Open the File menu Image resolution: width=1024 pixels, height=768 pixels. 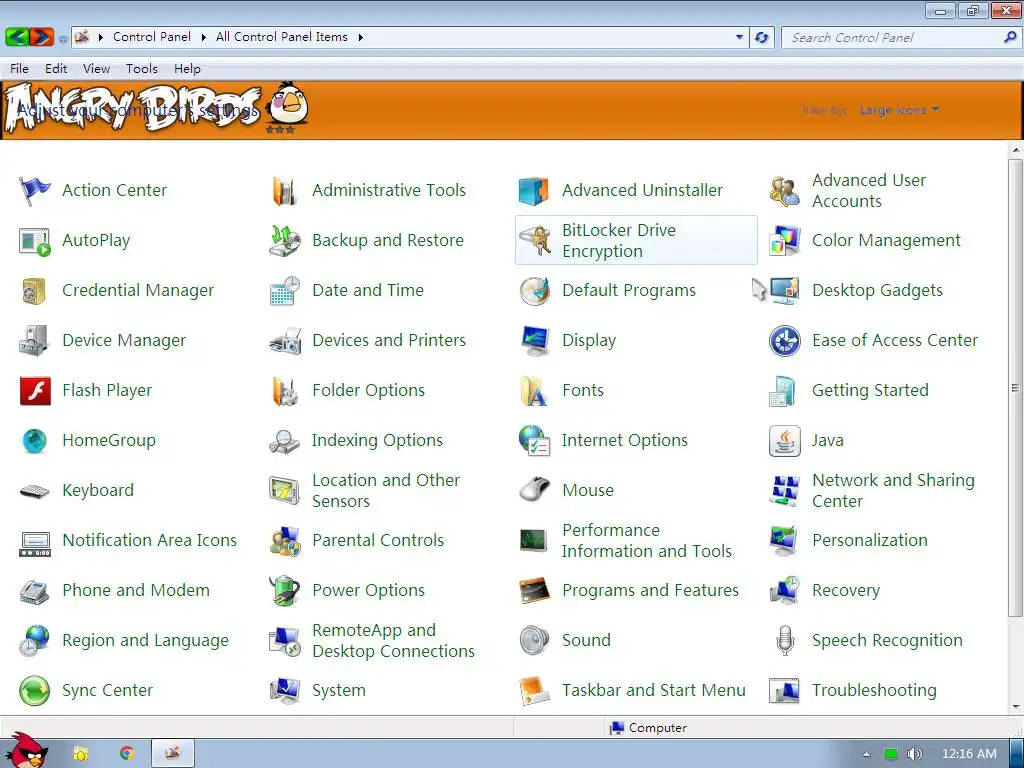(19, 69)
